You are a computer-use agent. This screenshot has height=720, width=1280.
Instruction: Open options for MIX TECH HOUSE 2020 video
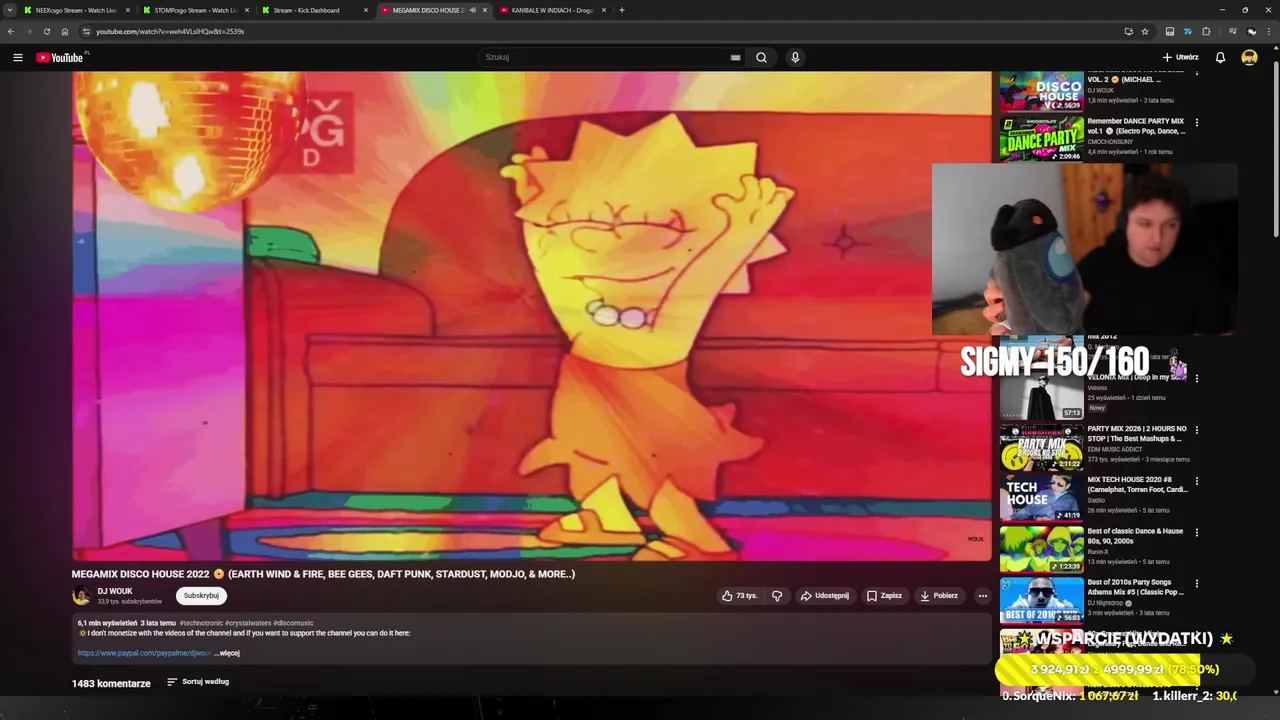[1196, 481]
